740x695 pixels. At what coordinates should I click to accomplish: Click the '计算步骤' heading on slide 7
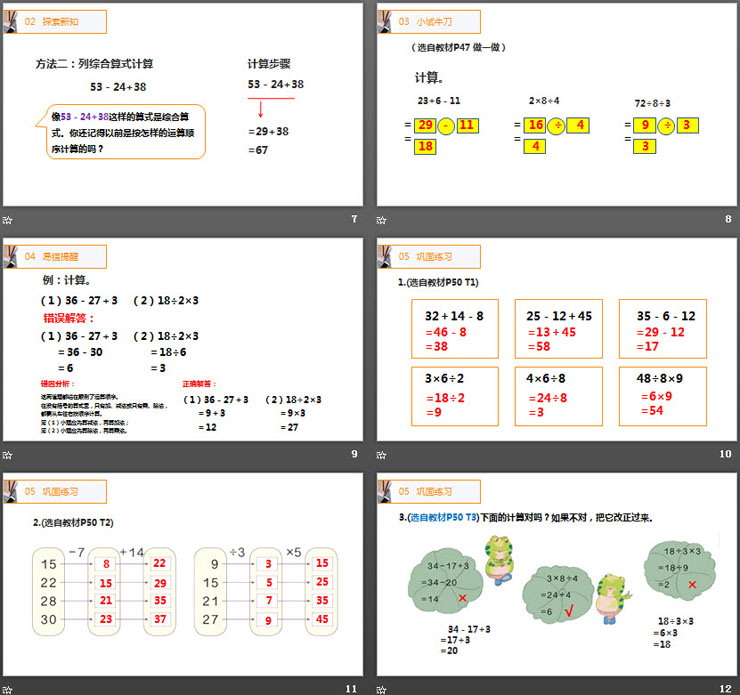(x=269, y=64)
